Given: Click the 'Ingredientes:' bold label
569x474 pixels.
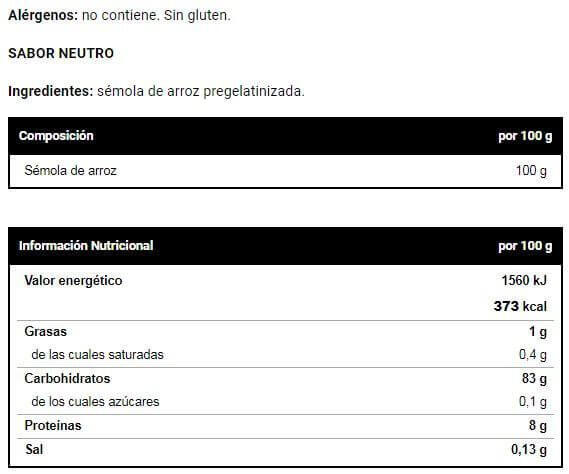Looking at the screenshot, I should pos(51,91).
